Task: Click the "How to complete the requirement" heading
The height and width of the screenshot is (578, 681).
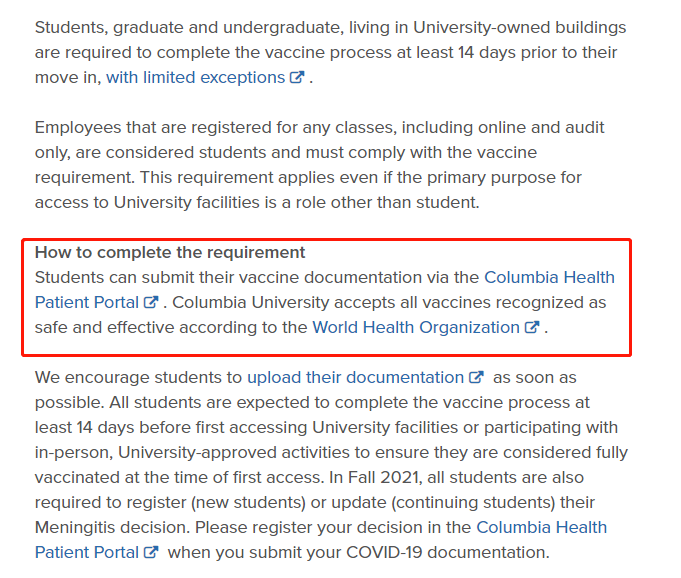Action: point(170,252)
